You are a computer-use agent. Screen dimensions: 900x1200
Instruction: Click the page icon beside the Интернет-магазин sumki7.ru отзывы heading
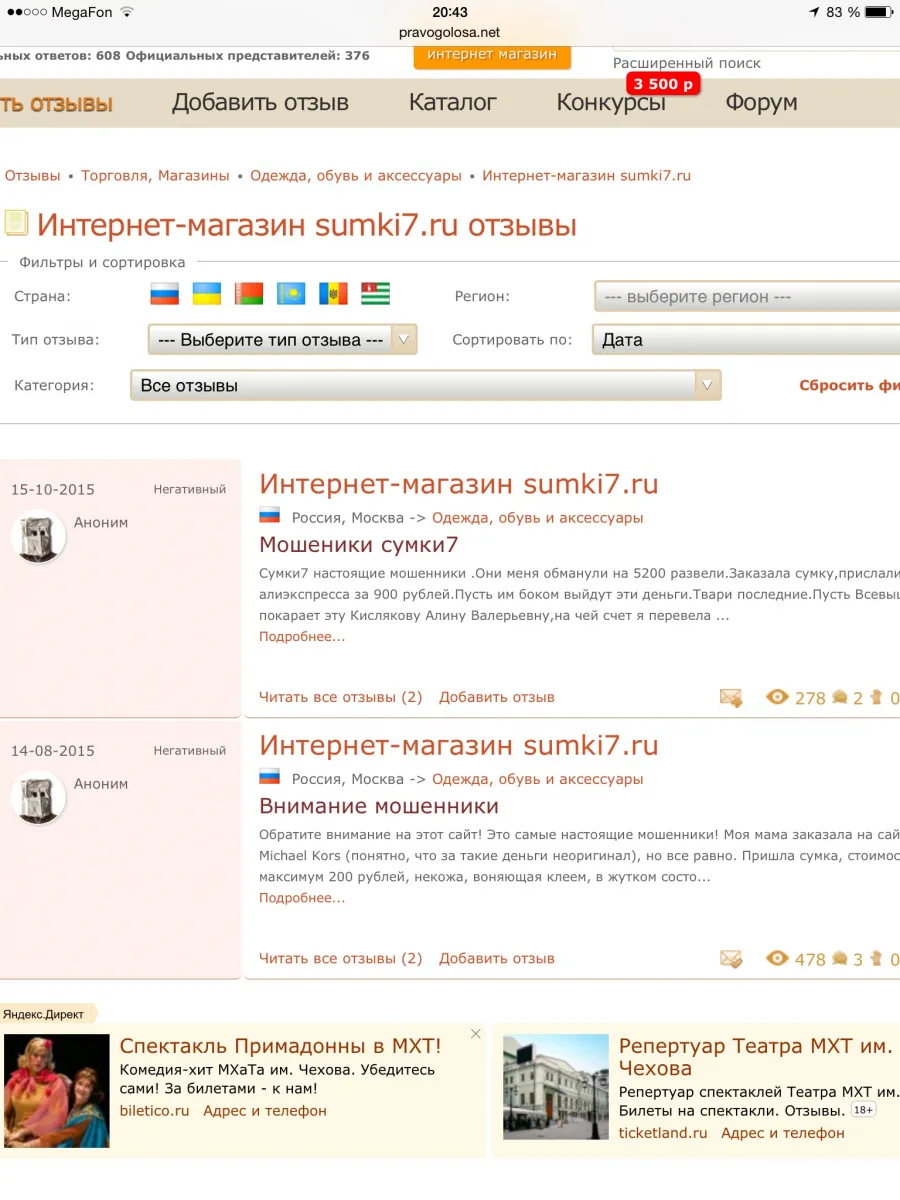point(16,222)
